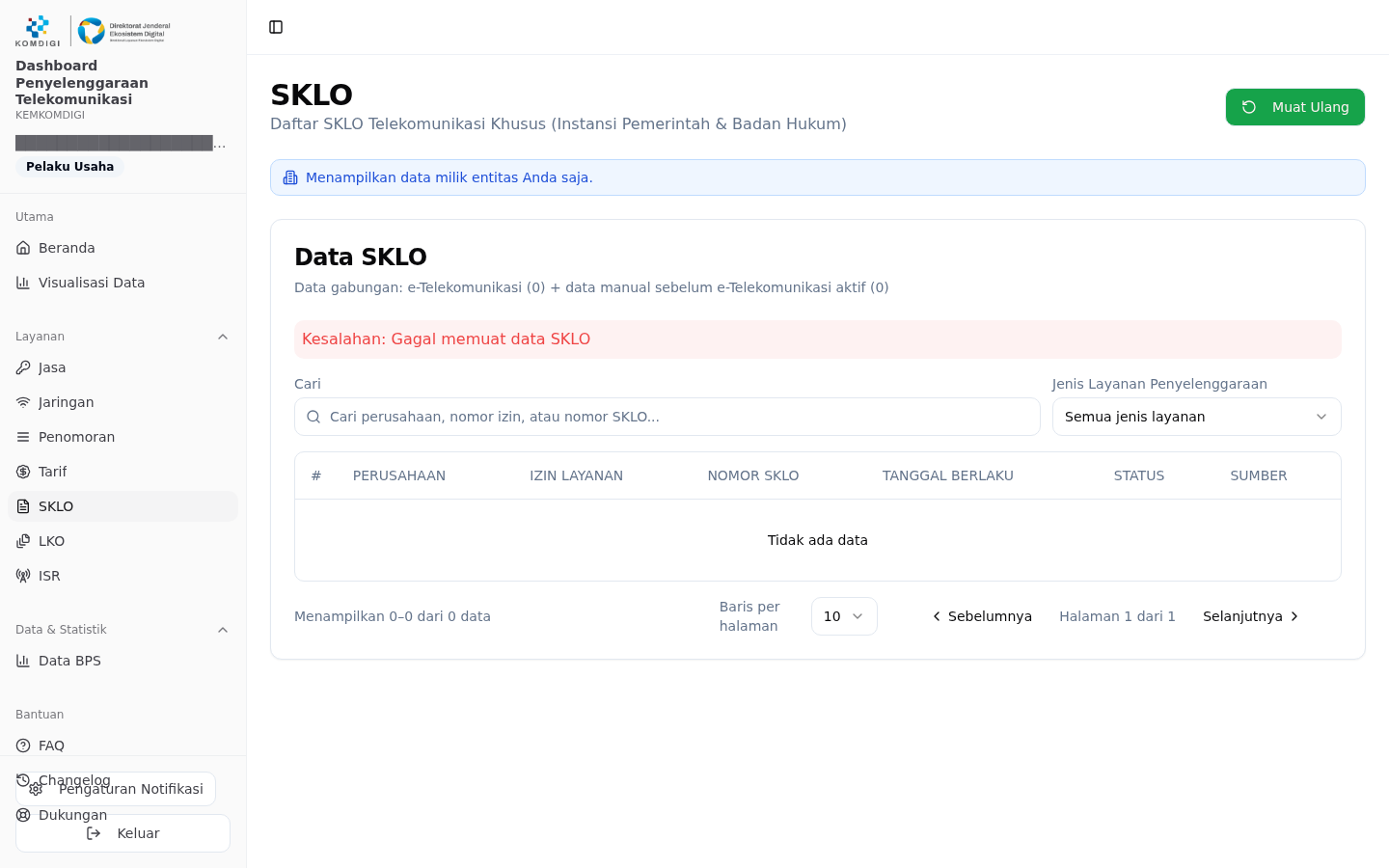
Task: Click 'Tidak ada data' text
Action: pos(818,540)
